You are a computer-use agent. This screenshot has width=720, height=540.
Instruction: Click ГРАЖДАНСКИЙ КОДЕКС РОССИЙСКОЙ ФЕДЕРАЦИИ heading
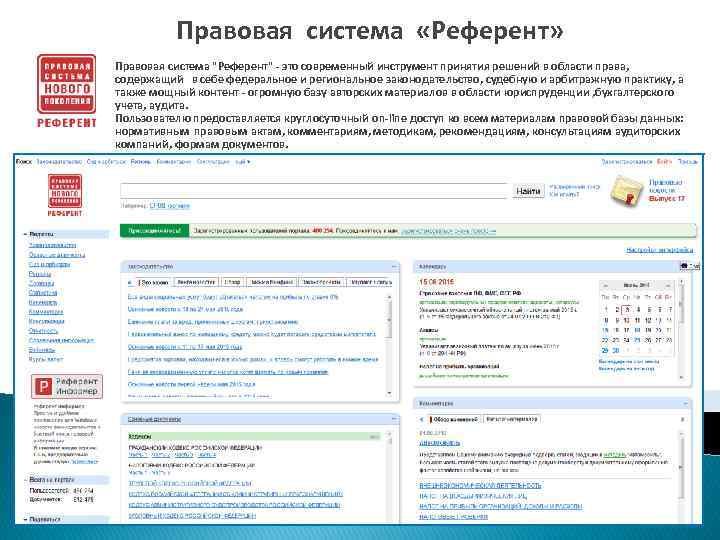click(195, 447)
